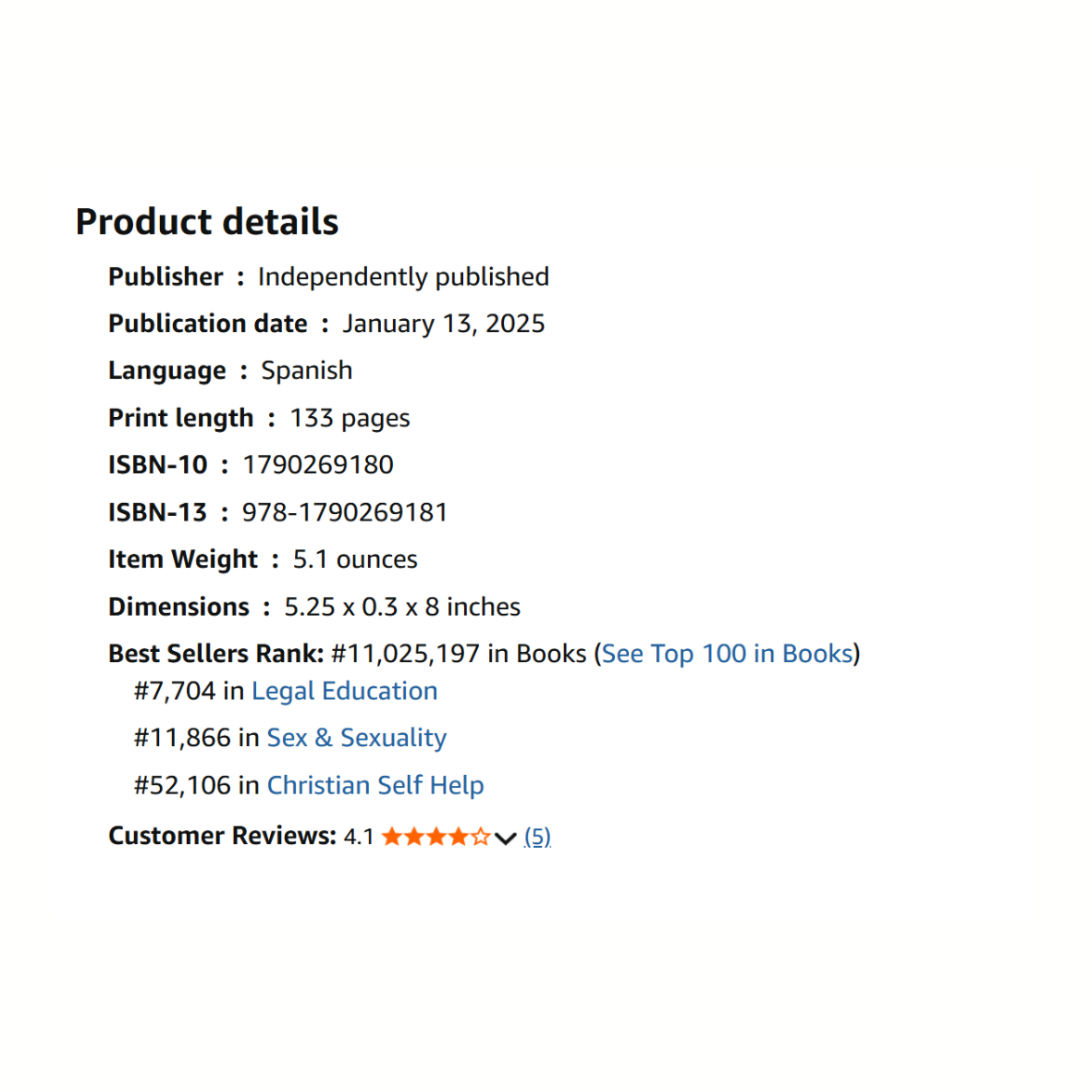This screenshot has height=1092, width=1092.
Task: Click the empty fifth rating star
Action: pos(481,837)
